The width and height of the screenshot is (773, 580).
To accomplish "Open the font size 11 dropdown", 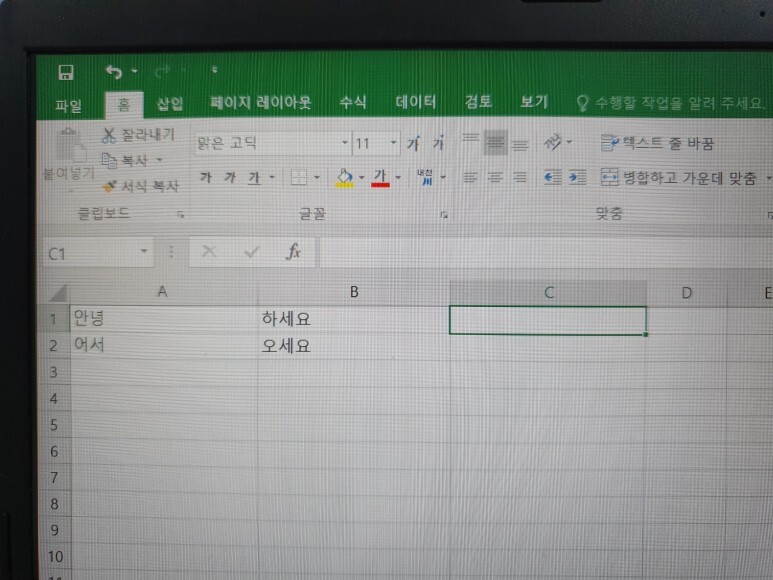I will tap(393, 142).
